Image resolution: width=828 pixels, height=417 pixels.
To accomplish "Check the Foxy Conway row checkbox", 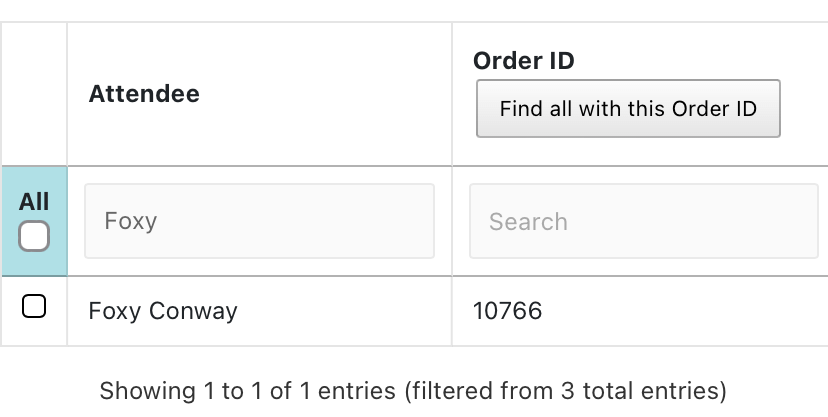I will pos(34,307).
